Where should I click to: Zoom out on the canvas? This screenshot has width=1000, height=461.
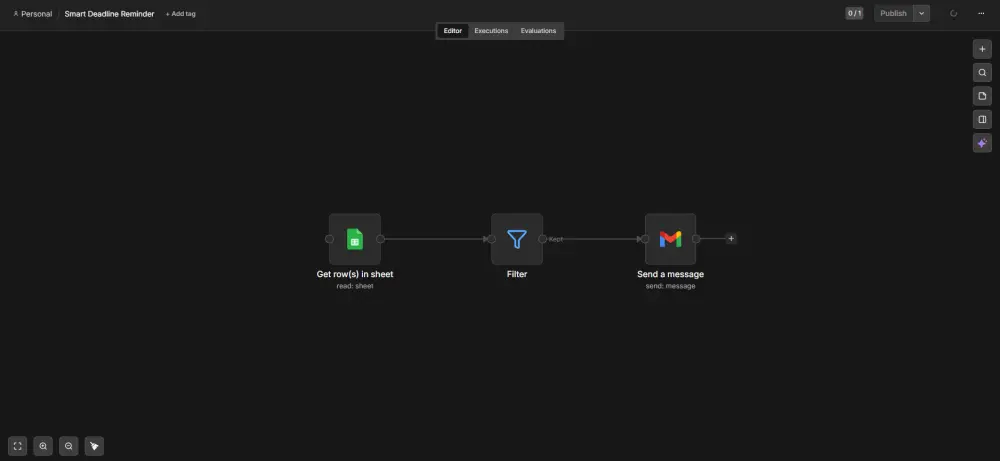(69, 446)
